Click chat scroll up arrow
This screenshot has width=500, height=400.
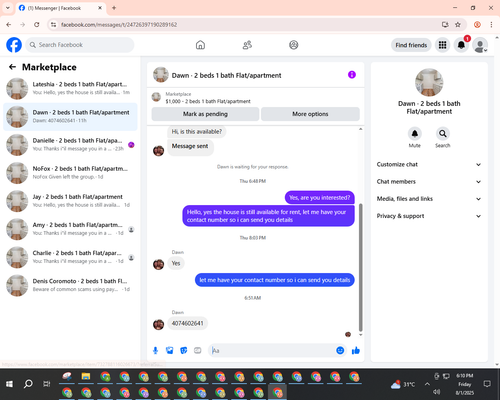pyautogui.click(x=360, y=129)
